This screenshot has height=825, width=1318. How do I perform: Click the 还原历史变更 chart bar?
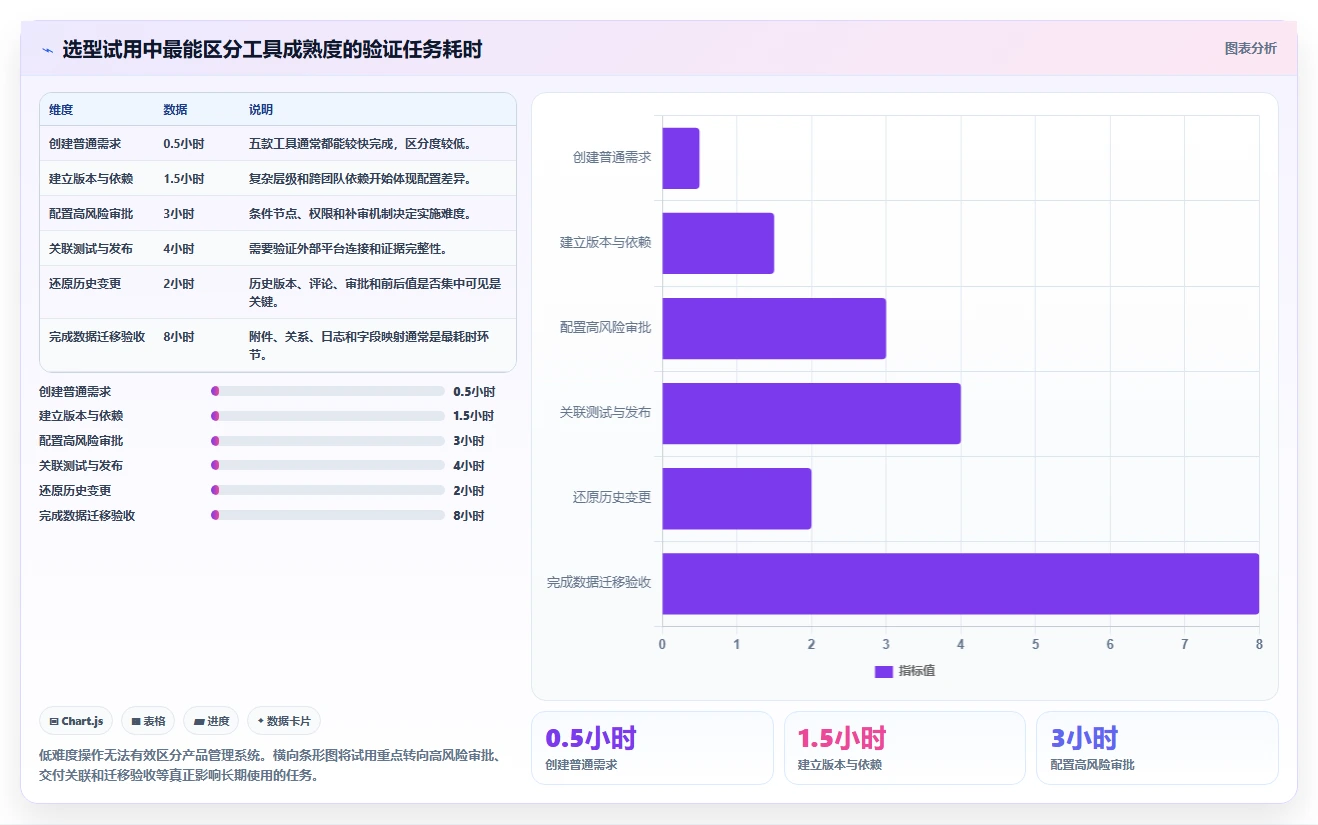(736, 498)
